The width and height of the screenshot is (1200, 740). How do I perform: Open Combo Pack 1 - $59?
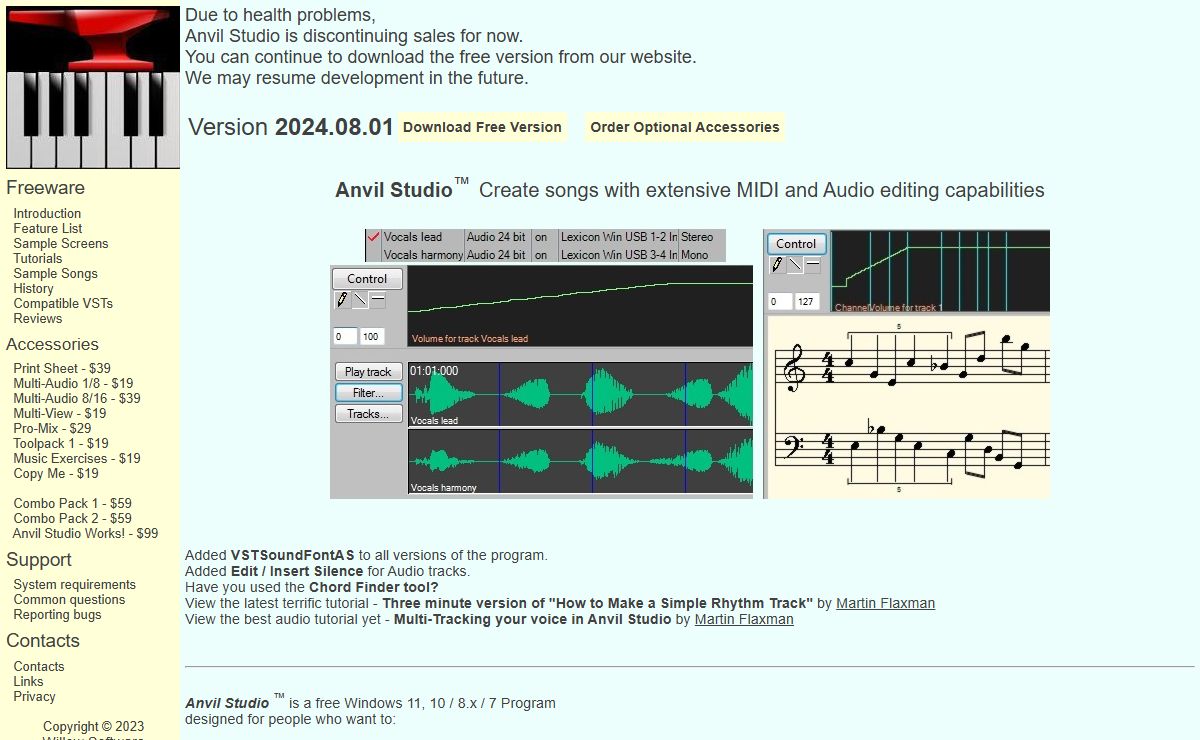[x=72, y=503]
